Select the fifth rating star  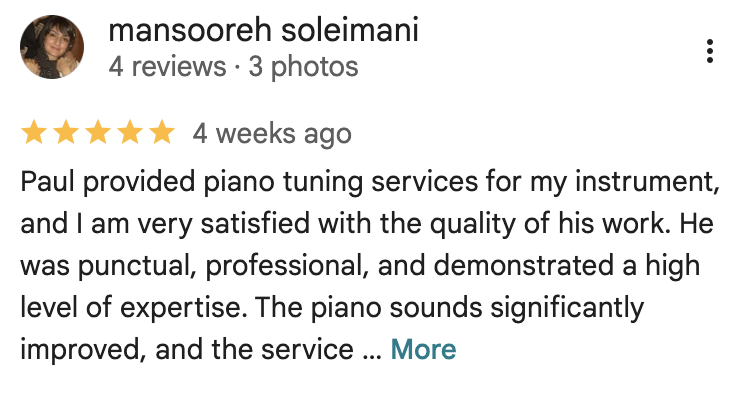coord(161,132)
